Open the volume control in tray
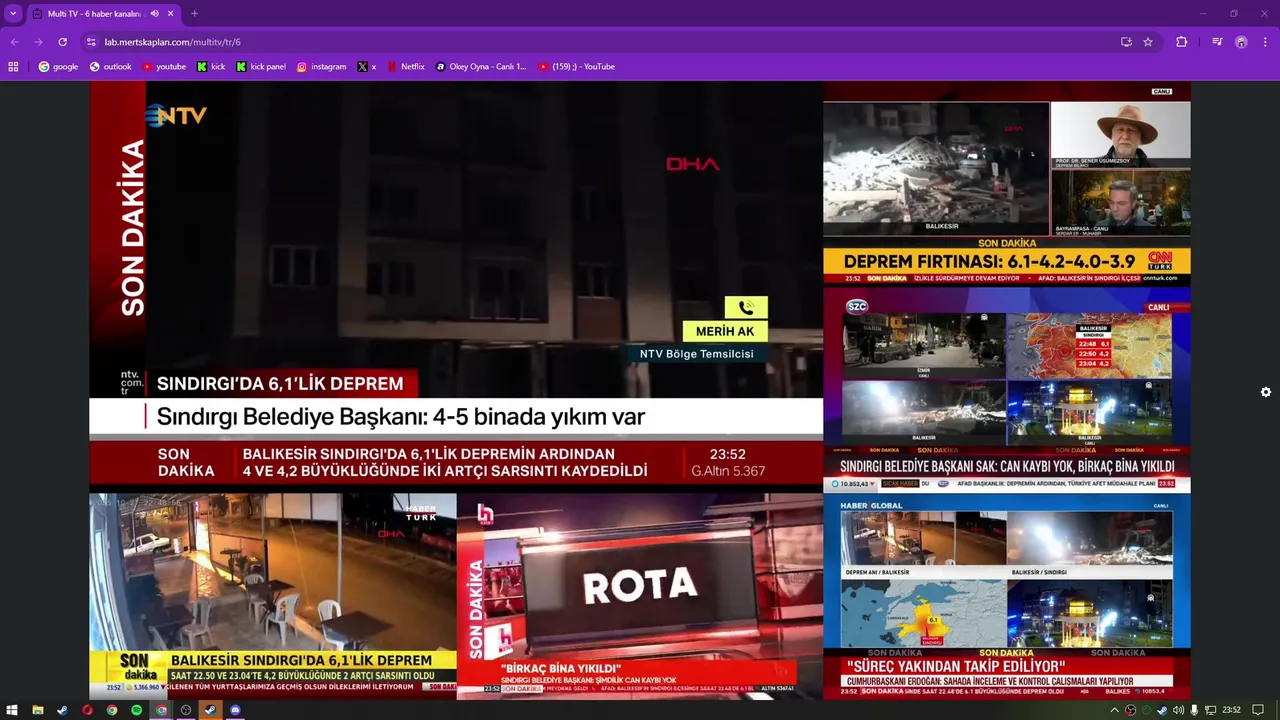The image size is (1280, 720). point(1178,710)
